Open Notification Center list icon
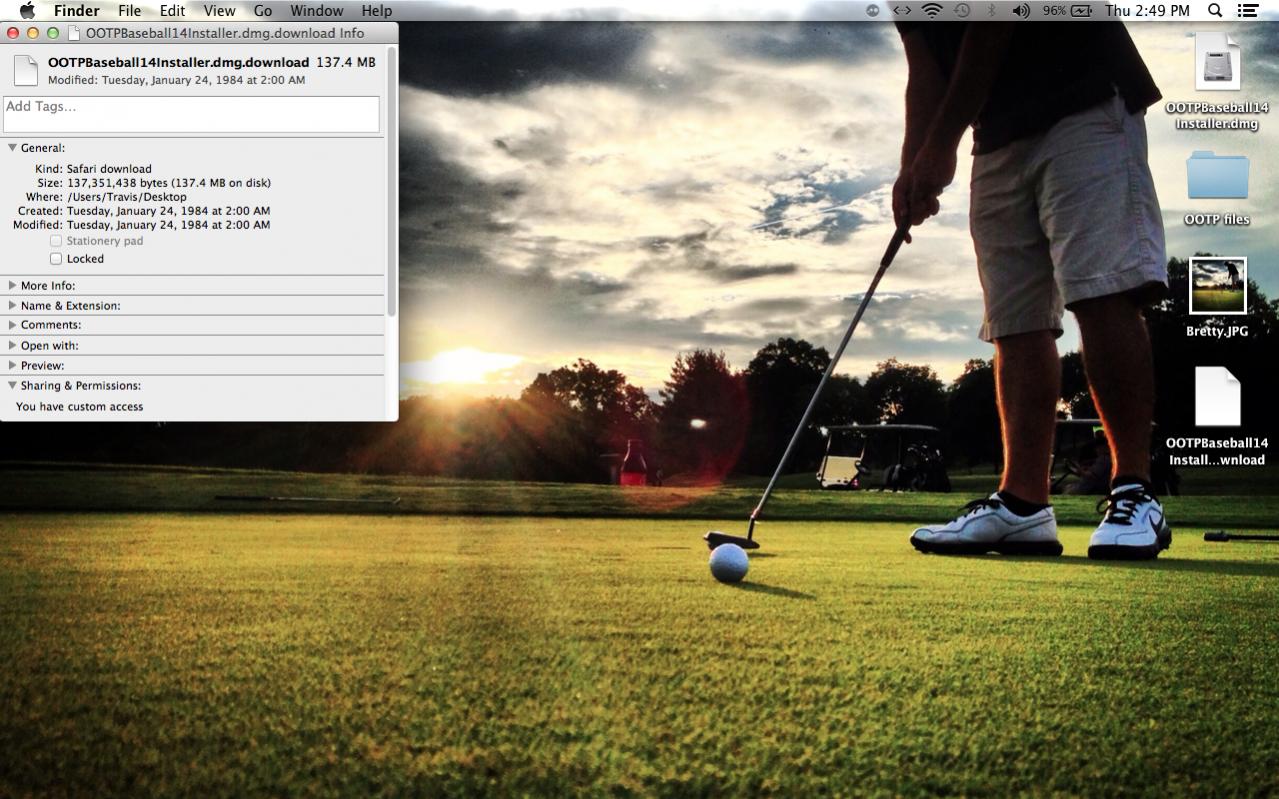Viewport: 1279px width, 799px height. pos(1247,11)
